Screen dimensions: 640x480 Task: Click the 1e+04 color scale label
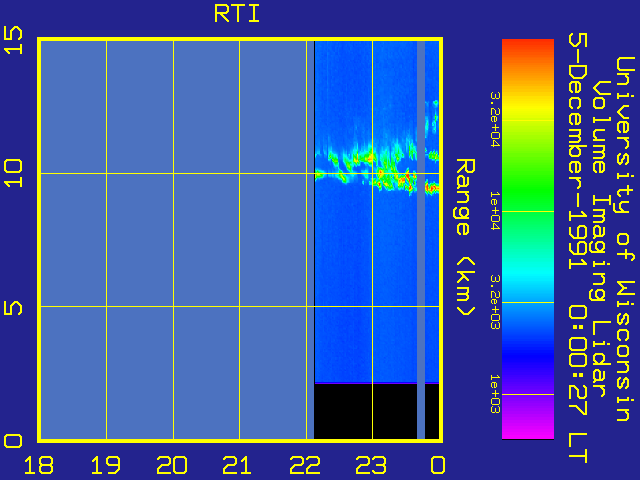tap(495, 211)
